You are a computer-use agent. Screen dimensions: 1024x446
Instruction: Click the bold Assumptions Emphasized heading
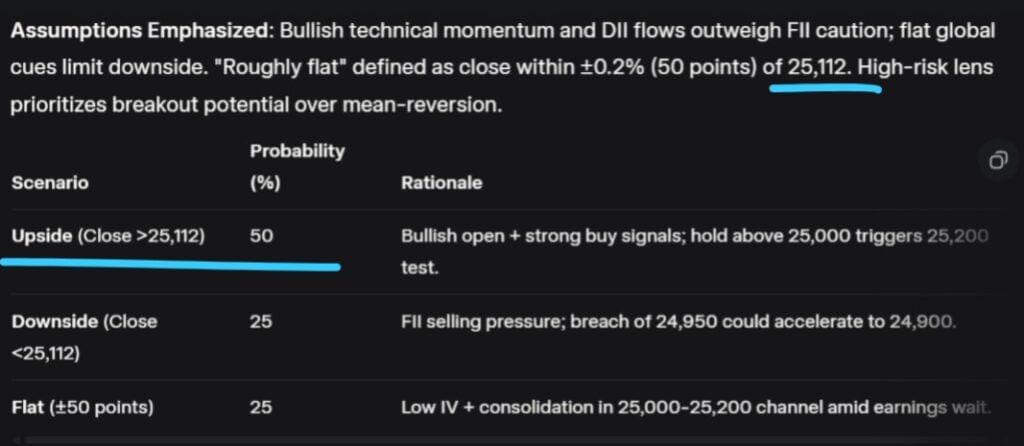click(x=138, y=31)
